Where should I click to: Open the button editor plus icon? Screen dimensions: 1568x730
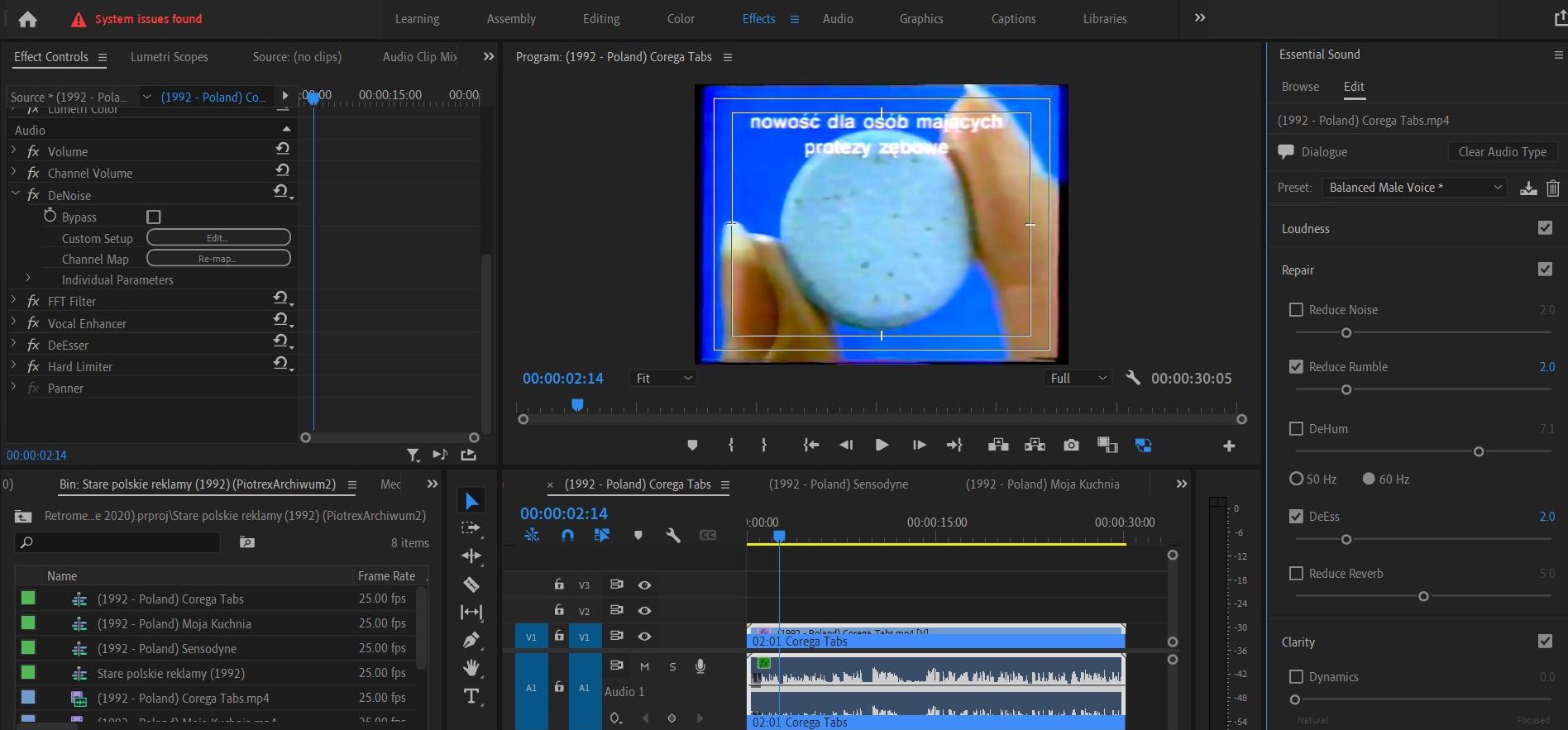[1229, 446]
